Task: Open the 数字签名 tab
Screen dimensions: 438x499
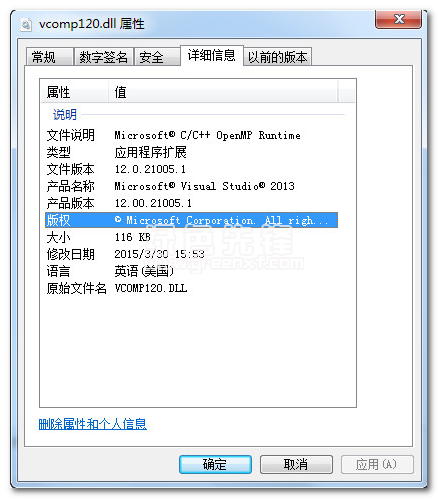Action: click(103, 57)
